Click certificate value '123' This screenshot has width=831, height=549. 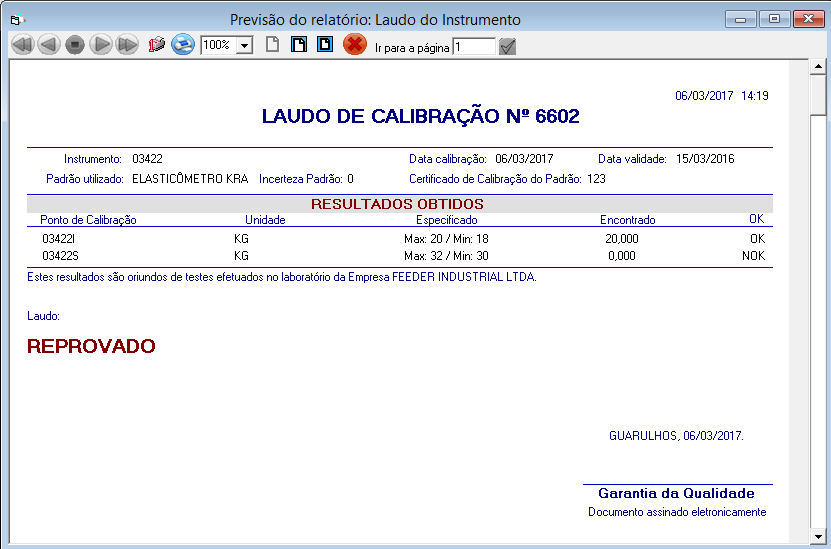click(596, 179)
